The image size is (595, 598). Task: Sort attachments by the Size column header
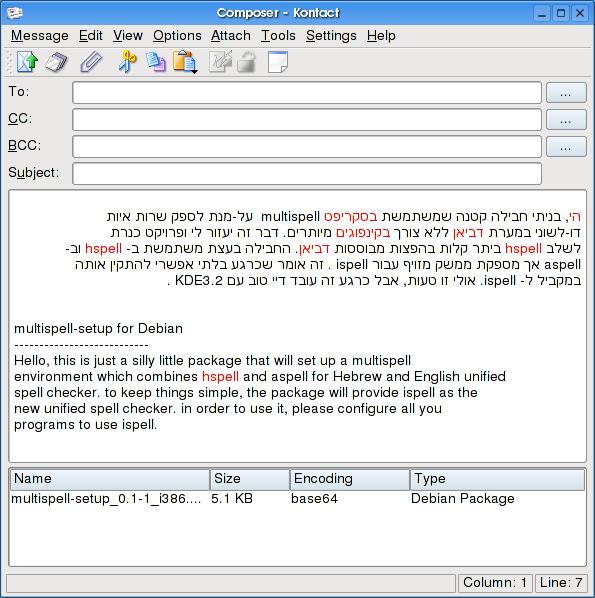(x=249, y=479)
